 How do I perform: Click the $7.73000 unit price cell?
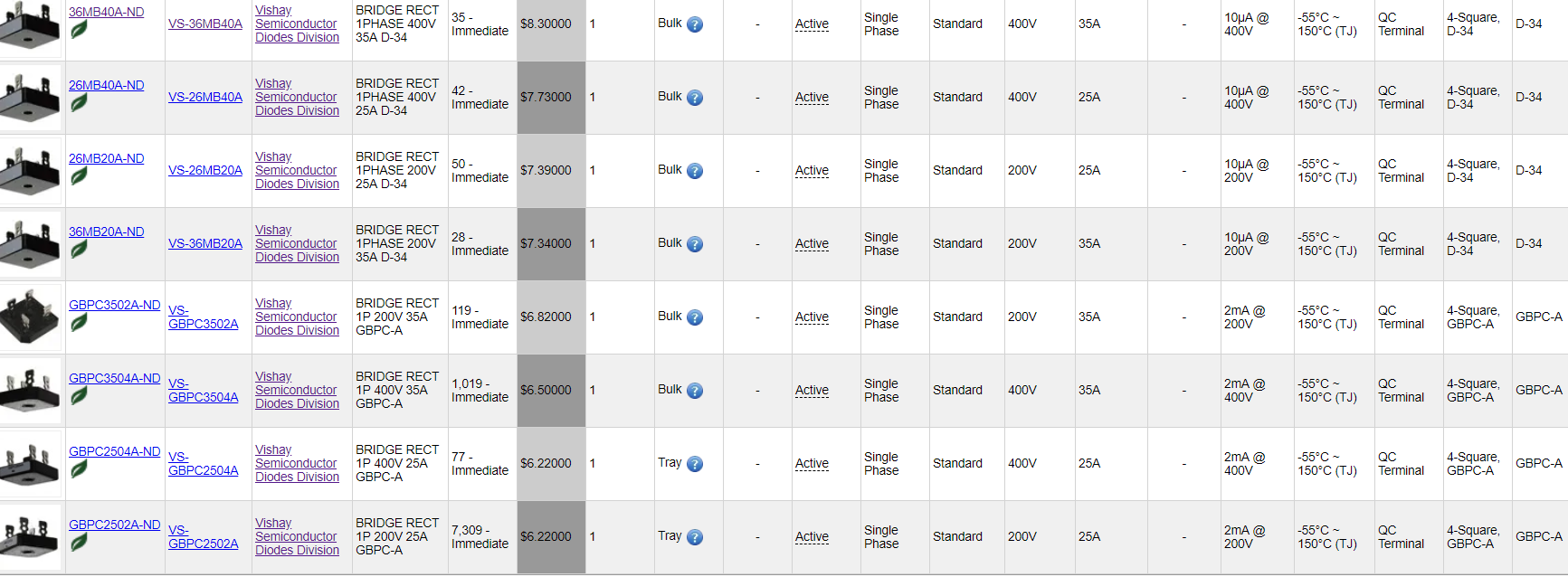(x=551, y=98)
